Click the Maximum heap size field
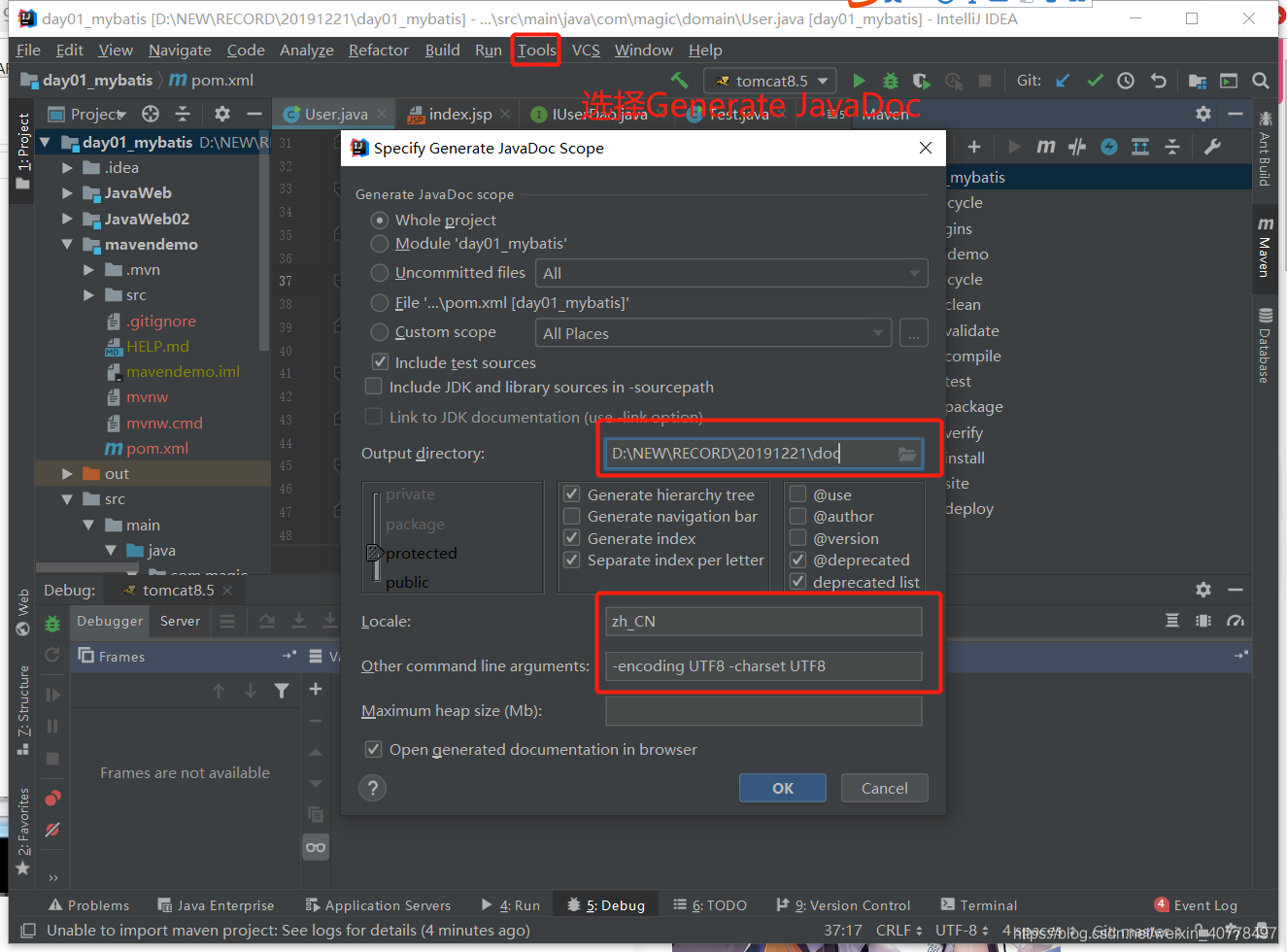 coord(763,711)
